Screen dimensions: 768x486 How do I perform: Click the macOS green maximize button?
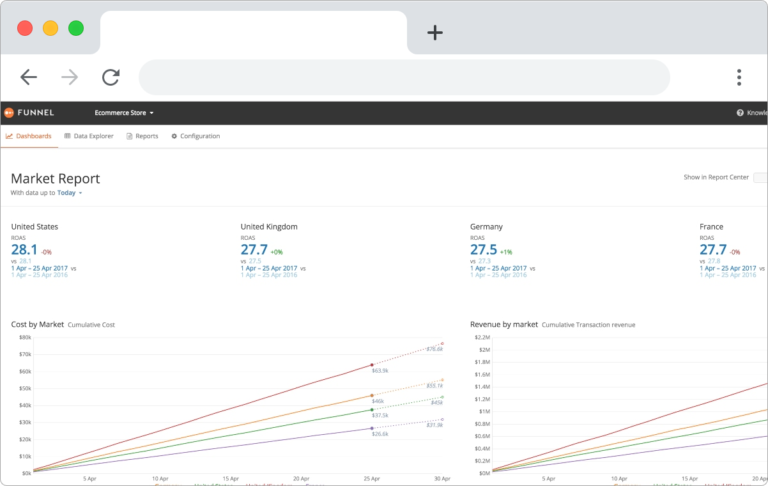76,28
